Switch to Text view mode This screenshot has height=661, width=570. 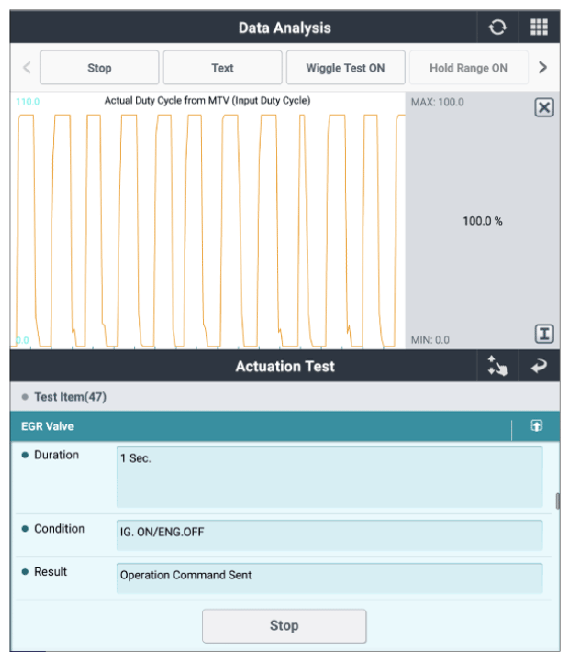point(223,67)
